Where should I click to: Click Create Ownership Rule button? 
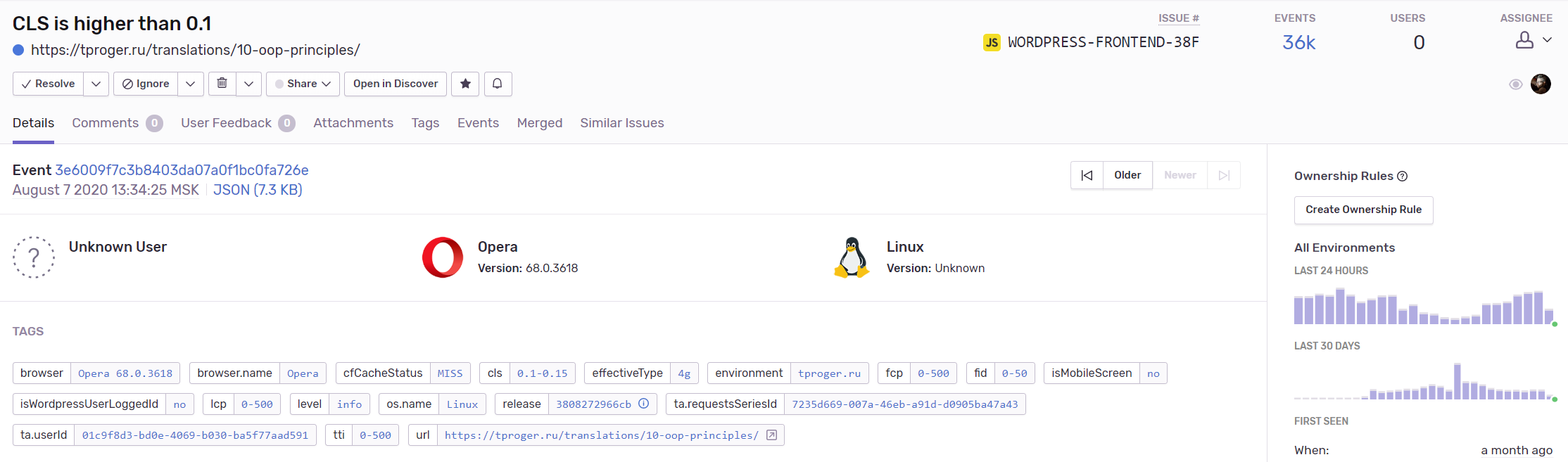pos(1363,210)
